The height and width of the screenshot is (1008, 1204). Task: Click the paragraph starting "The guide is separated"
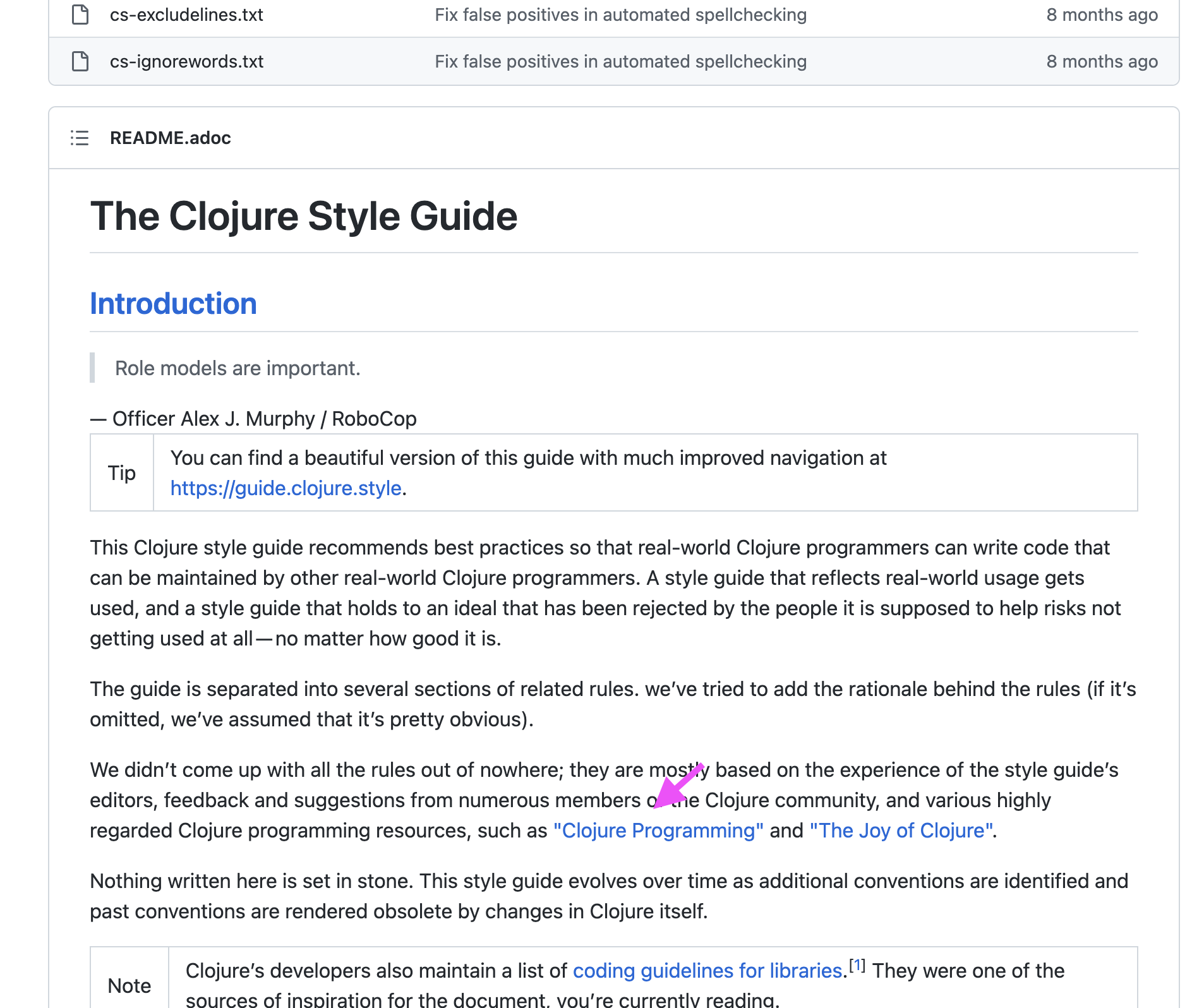[613, 704]
